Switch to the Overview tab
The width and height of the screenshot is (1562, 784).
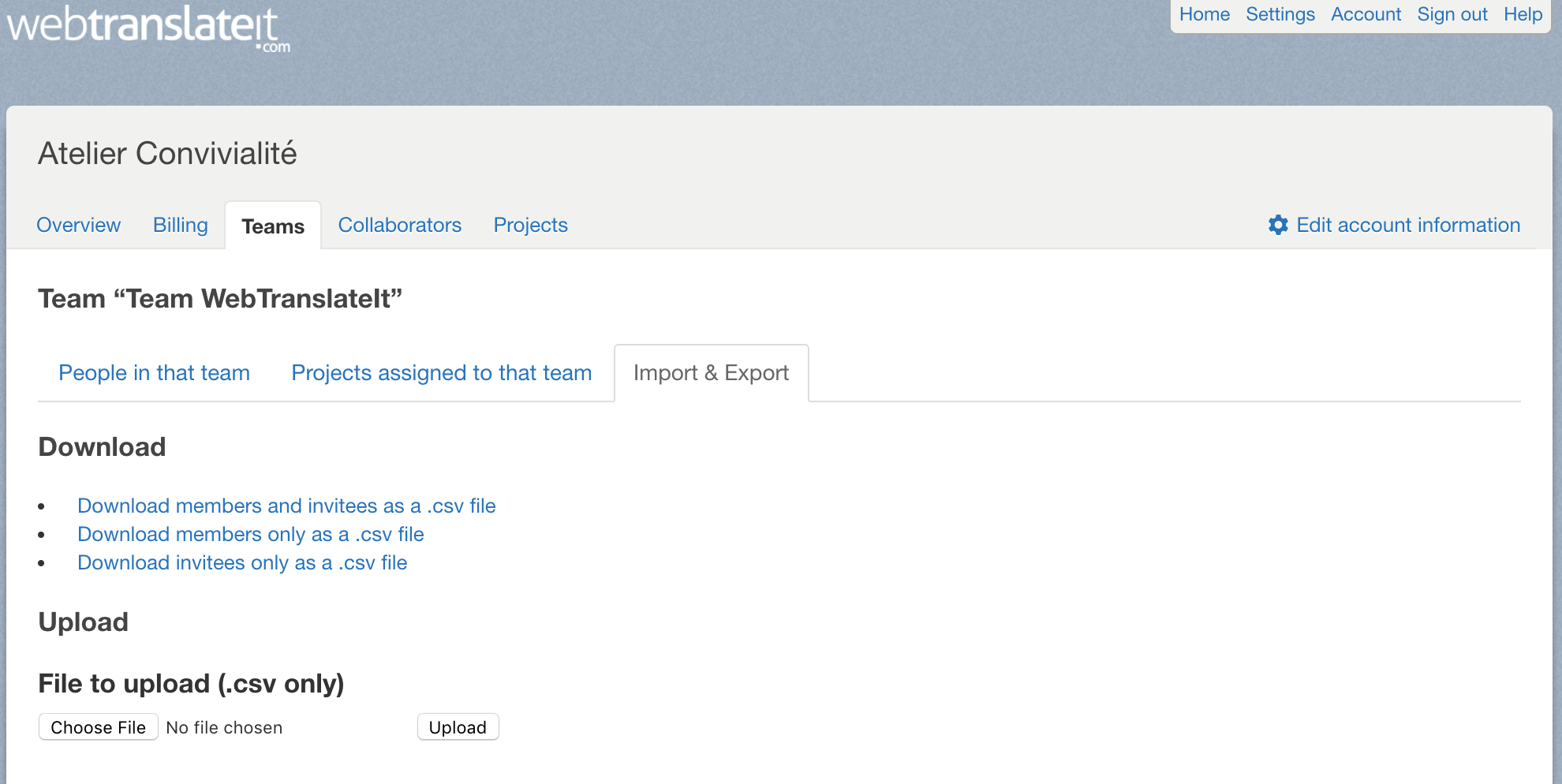79,225
